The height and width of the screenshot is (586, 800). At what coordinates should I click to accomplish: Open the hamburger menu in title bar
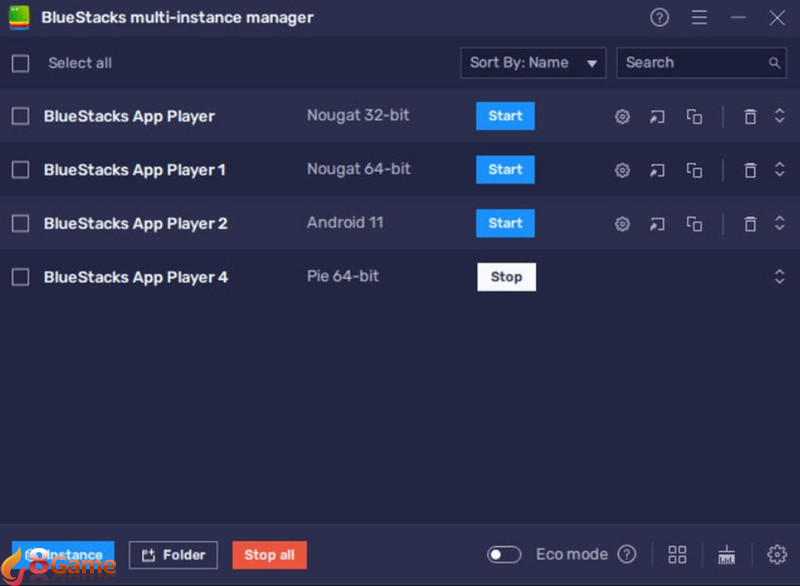(x=699, y=18)
